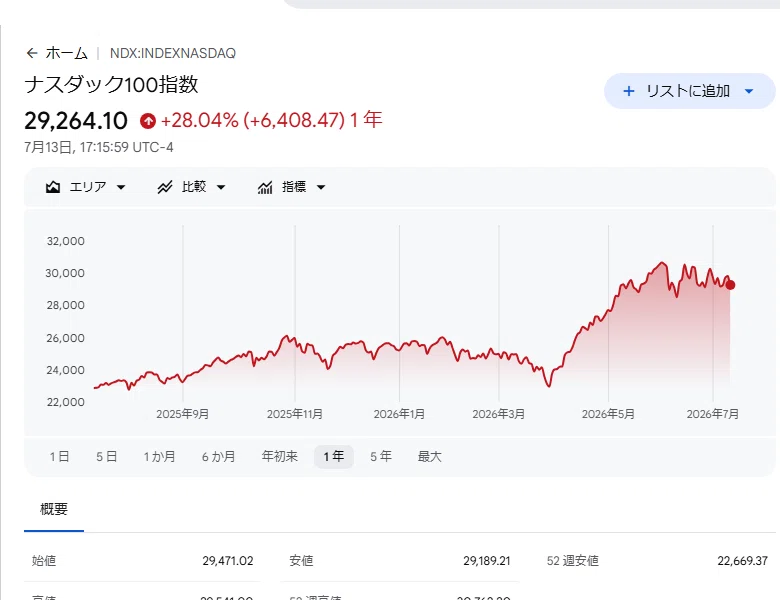780x600 pixels.
Task: Click the 2026年5月 axis label
Action: click(x=608, y=414)
